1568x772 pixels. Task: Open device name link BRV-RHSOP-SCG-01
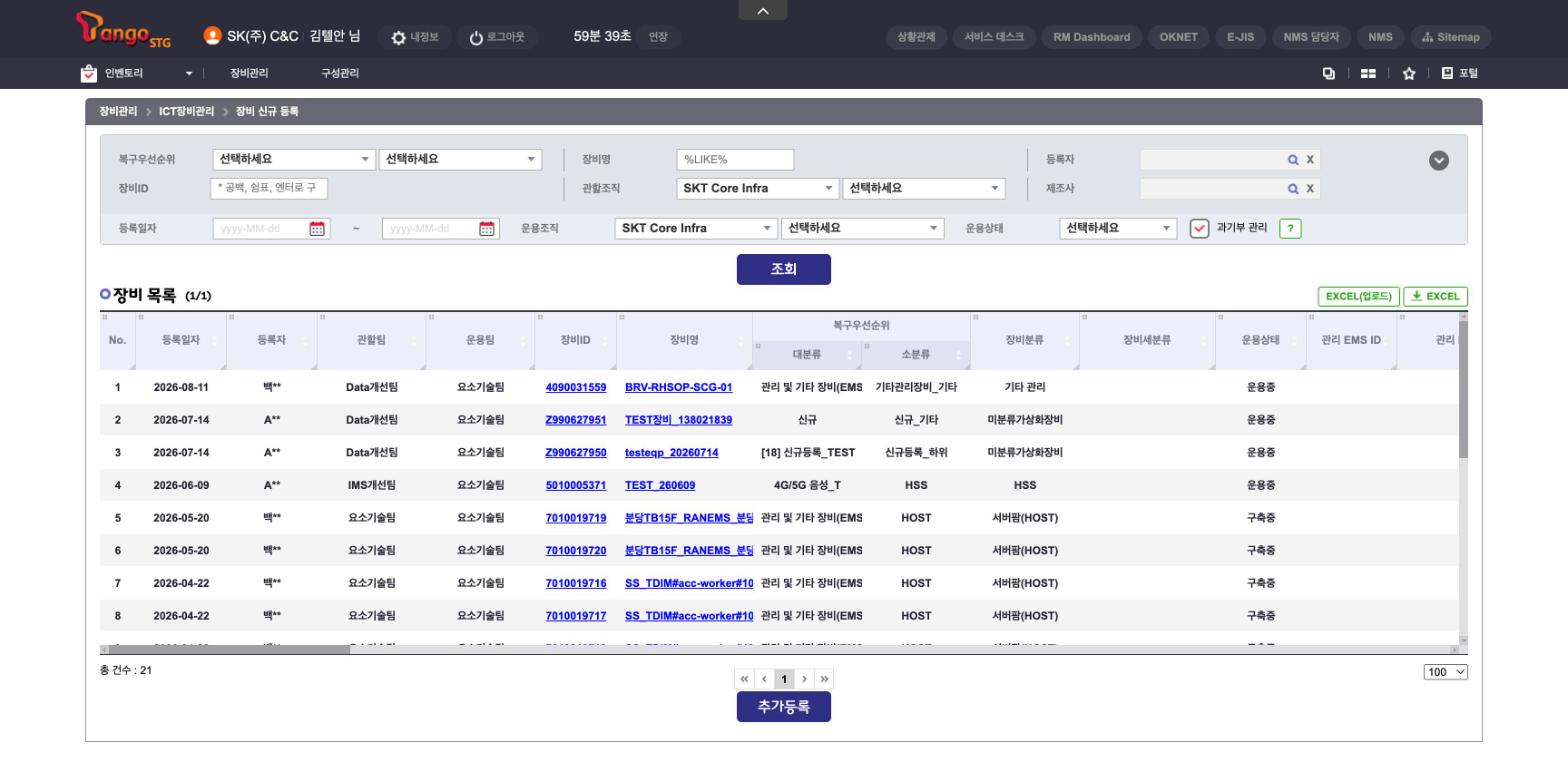tap(679, 387)
